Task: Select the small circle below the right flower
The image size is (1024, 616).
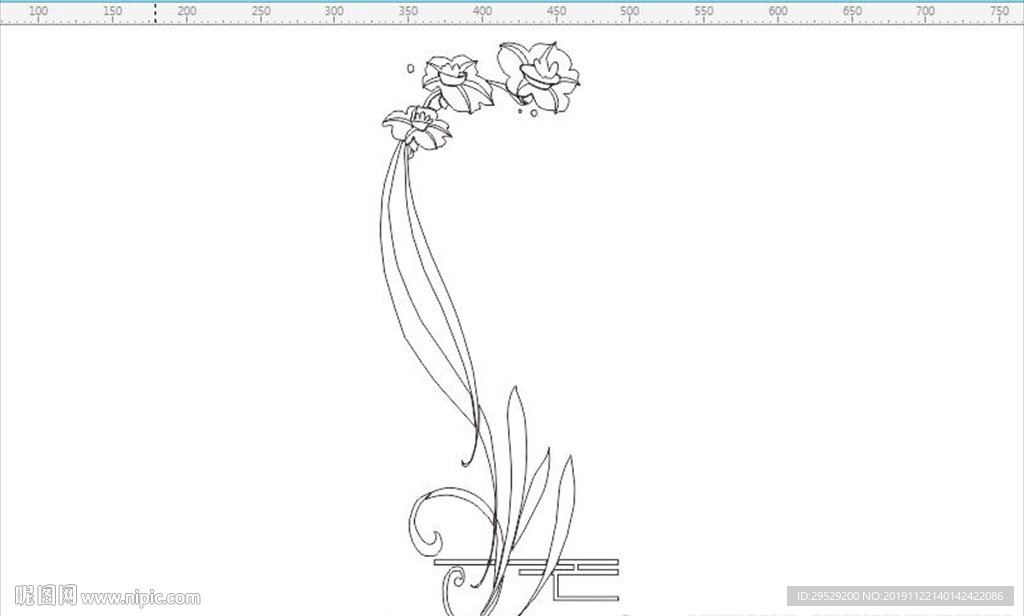Action: click(x=534, y=113)
